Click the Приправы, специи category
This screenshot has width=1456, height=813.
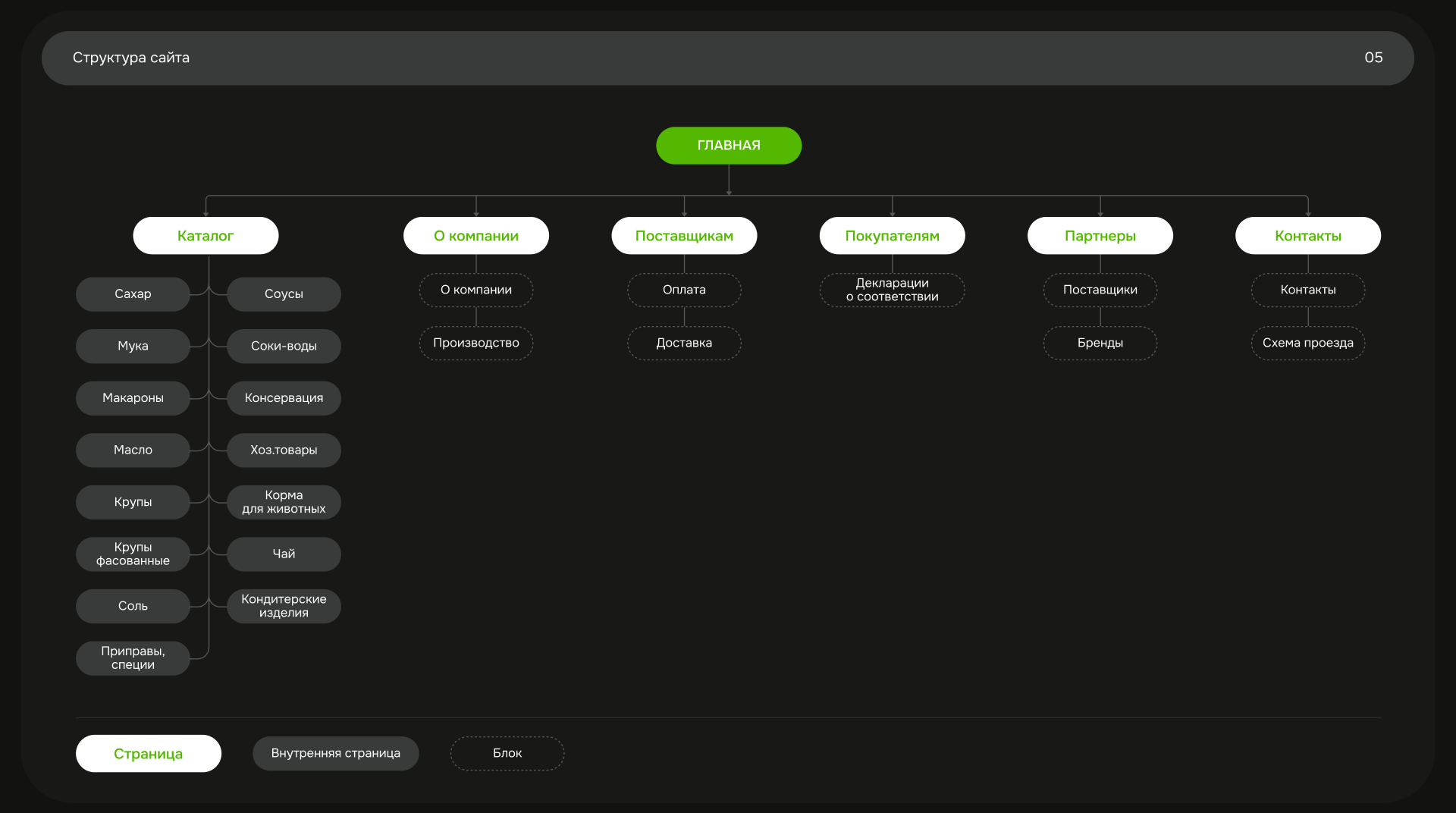133,658
